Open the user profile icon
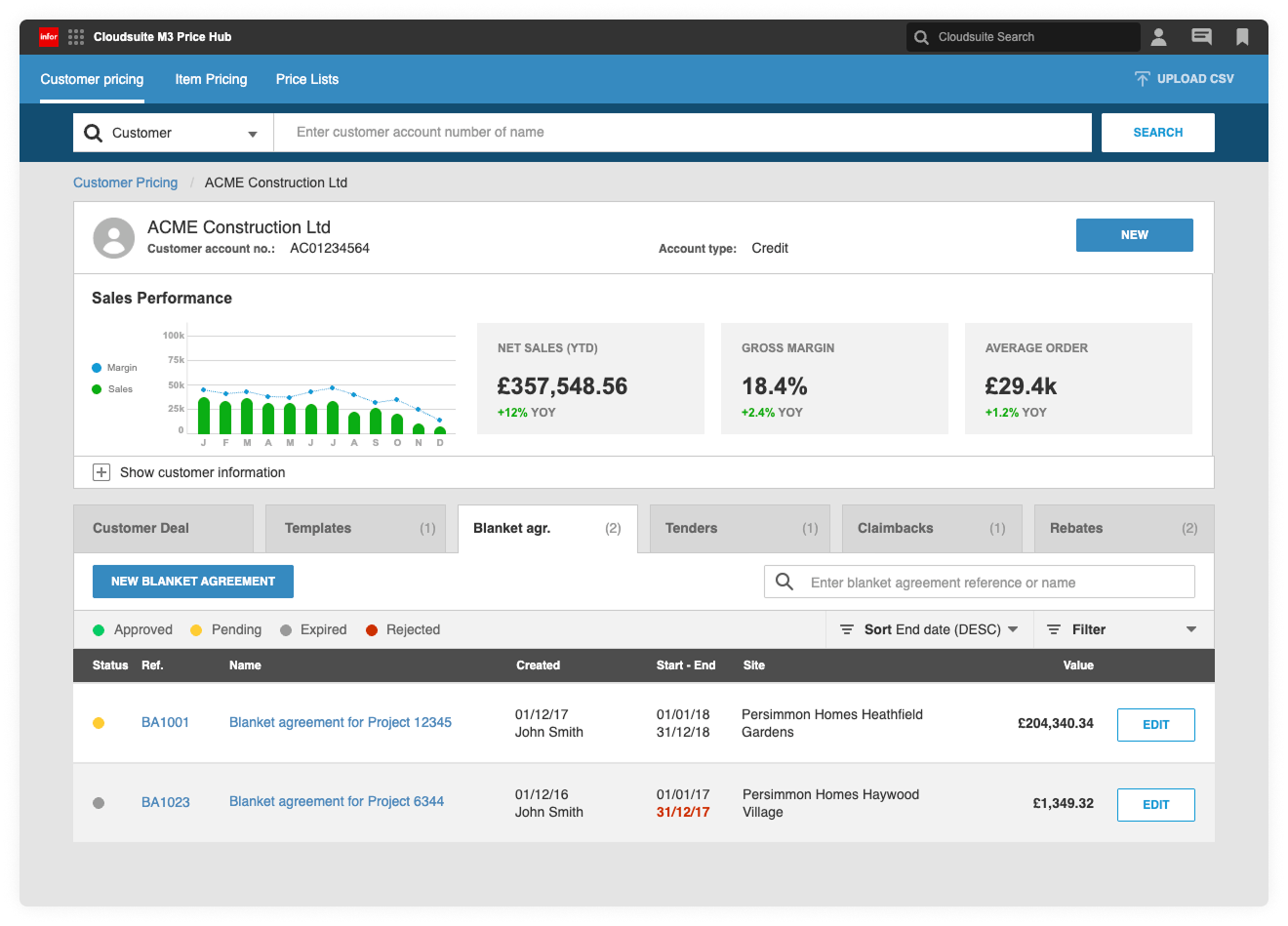This screenshot has height=926, width=1288. coord(1159,37)
